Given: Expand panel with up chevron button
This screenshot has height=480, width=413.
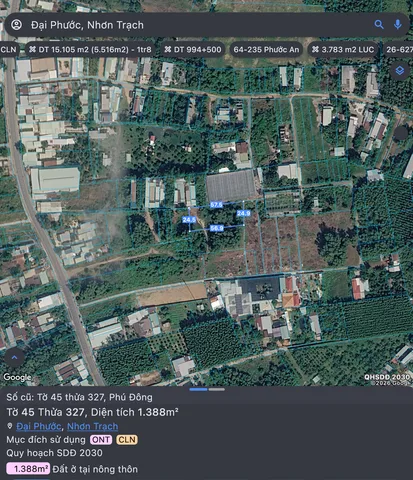Looking at the screenshot, I should point(14,358).
